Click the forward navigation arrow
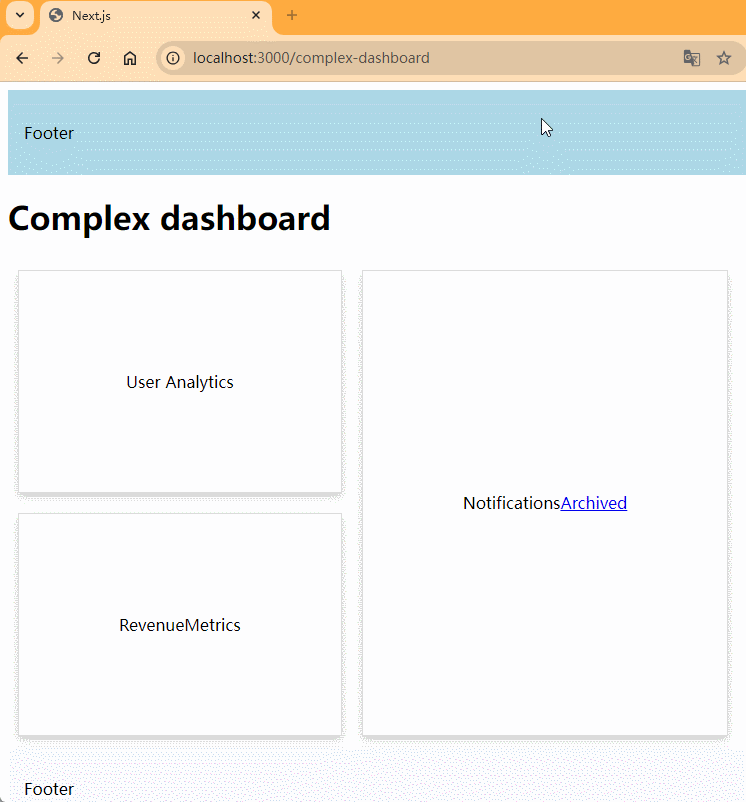Screen dimensions: 746x802 pos(58,58)
